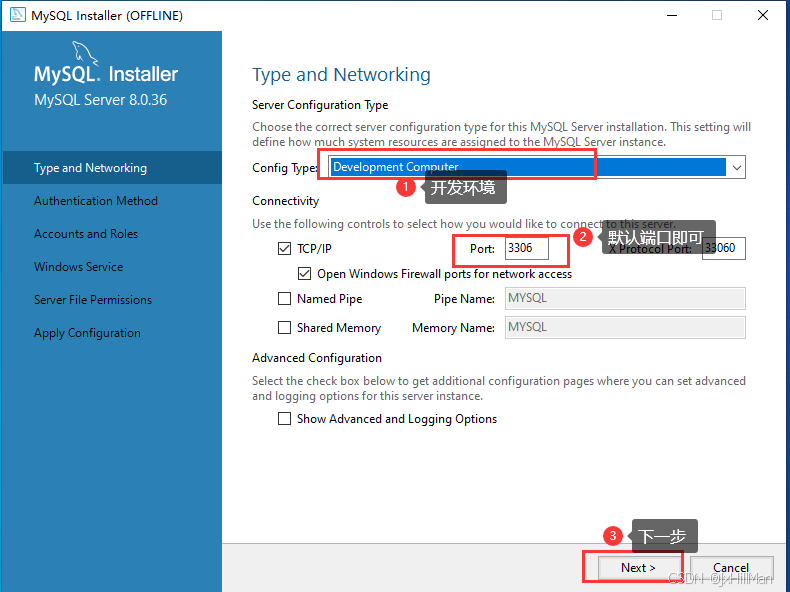The height and width of the screenshot is (592, 790).
Task: Click the X Protocol Port 33060 field
Action: pyautogui.click(x=723, y=248)
